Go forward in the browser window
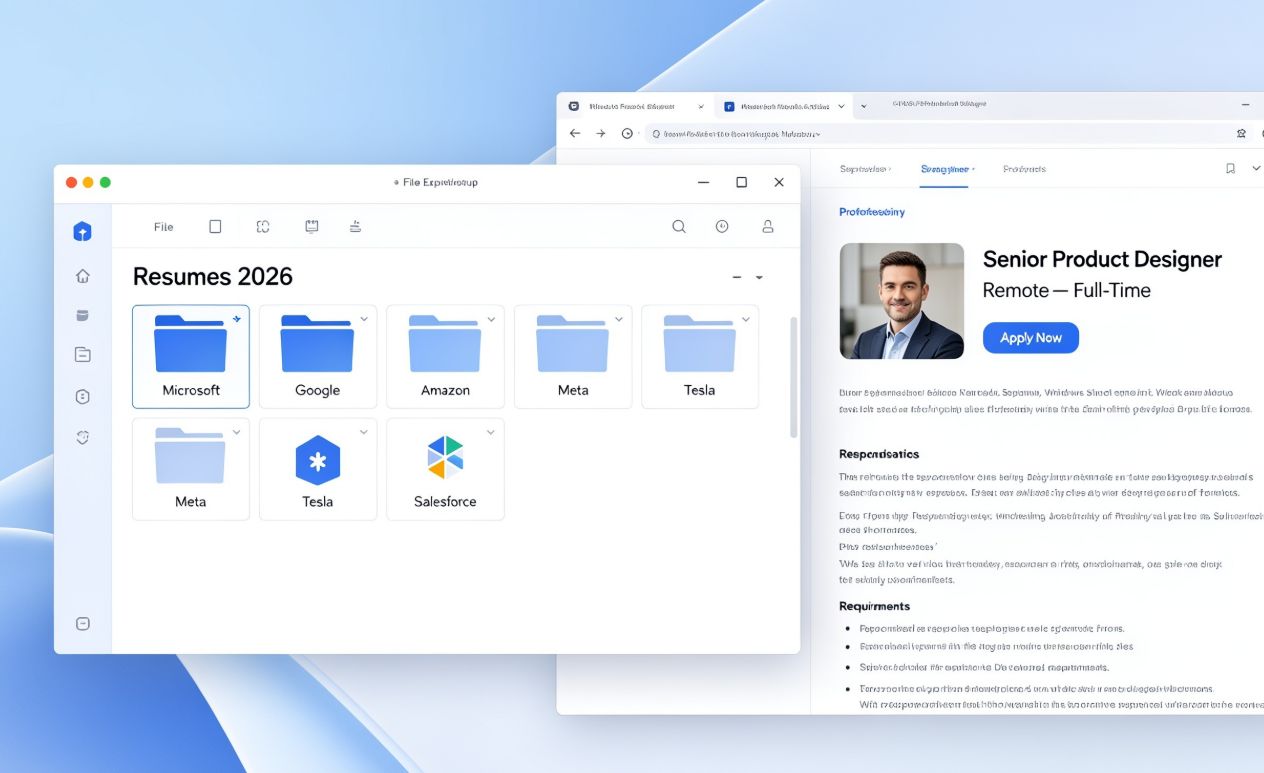The image size is (1264, 773). pyautogui.click(x=601, y=133)
